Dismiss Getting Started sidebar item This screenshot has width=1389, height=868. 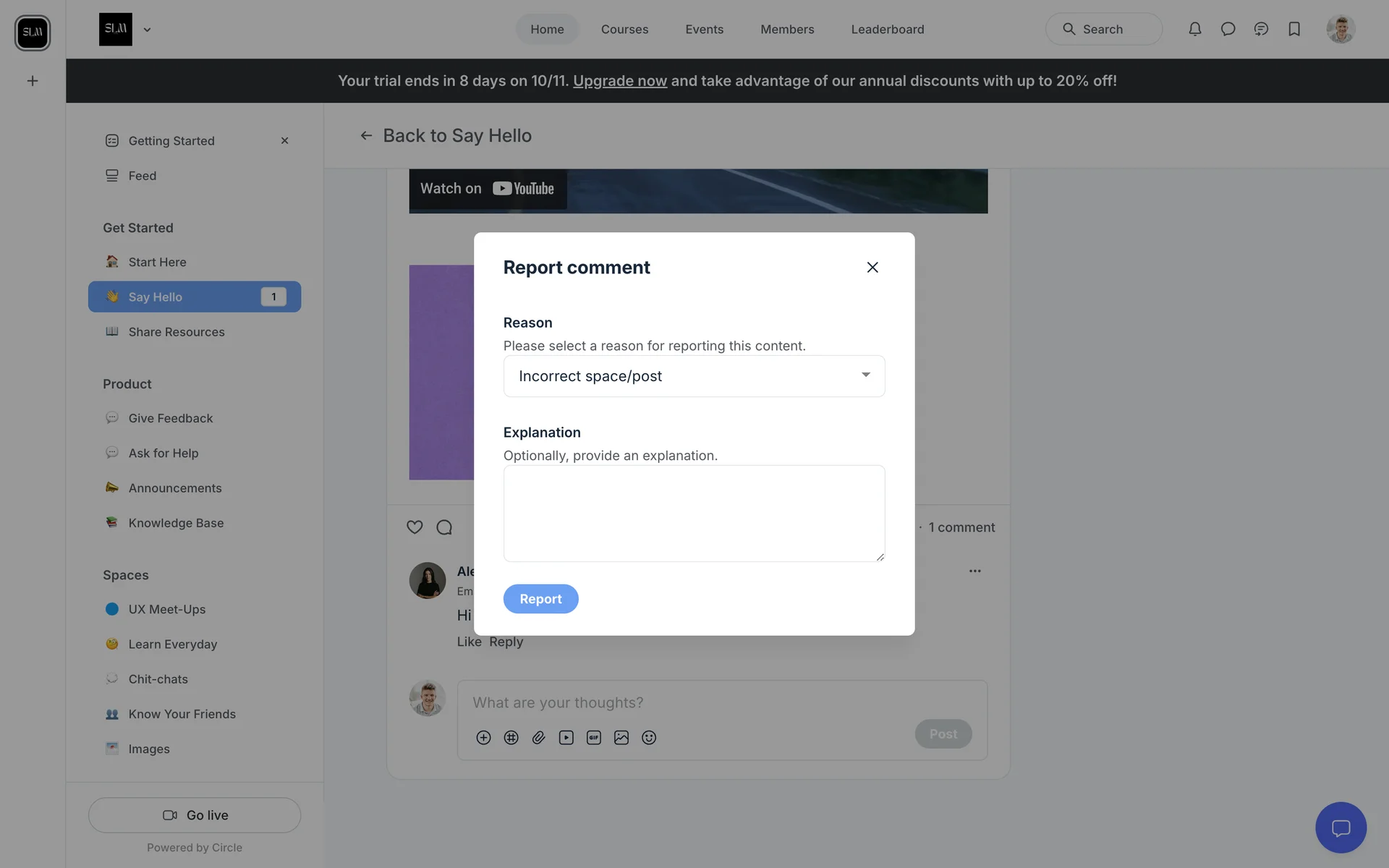point(284,140)
